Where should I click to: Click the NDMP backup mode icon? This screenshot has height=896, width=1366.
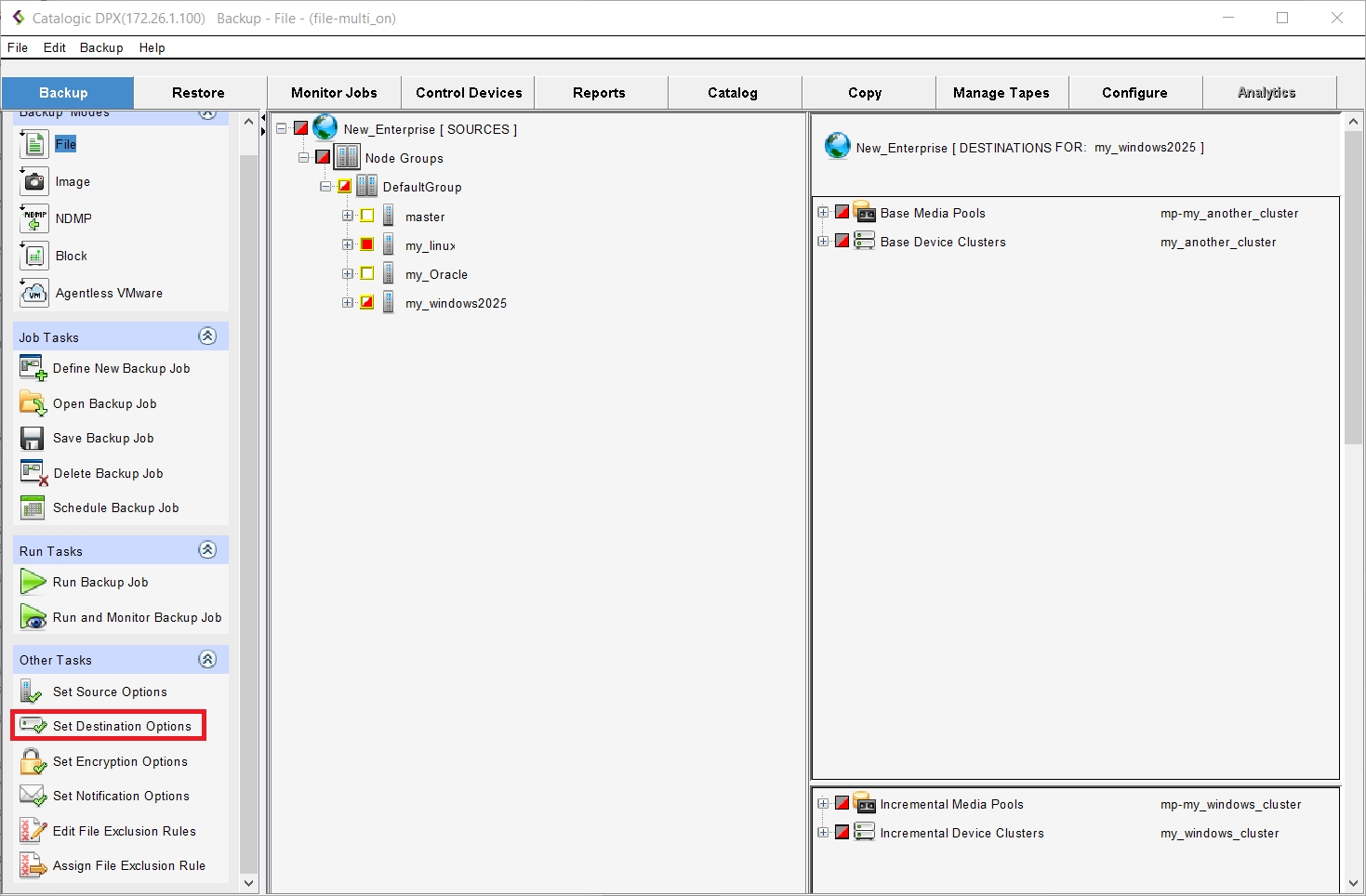point(33,219)
